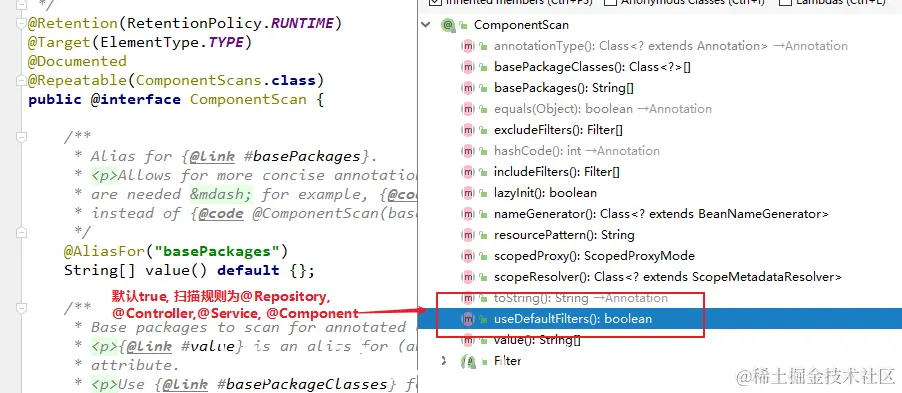Click the method icon beside scopeResolver()
This screenshot has height=393, width=902.
pos(468,277)
